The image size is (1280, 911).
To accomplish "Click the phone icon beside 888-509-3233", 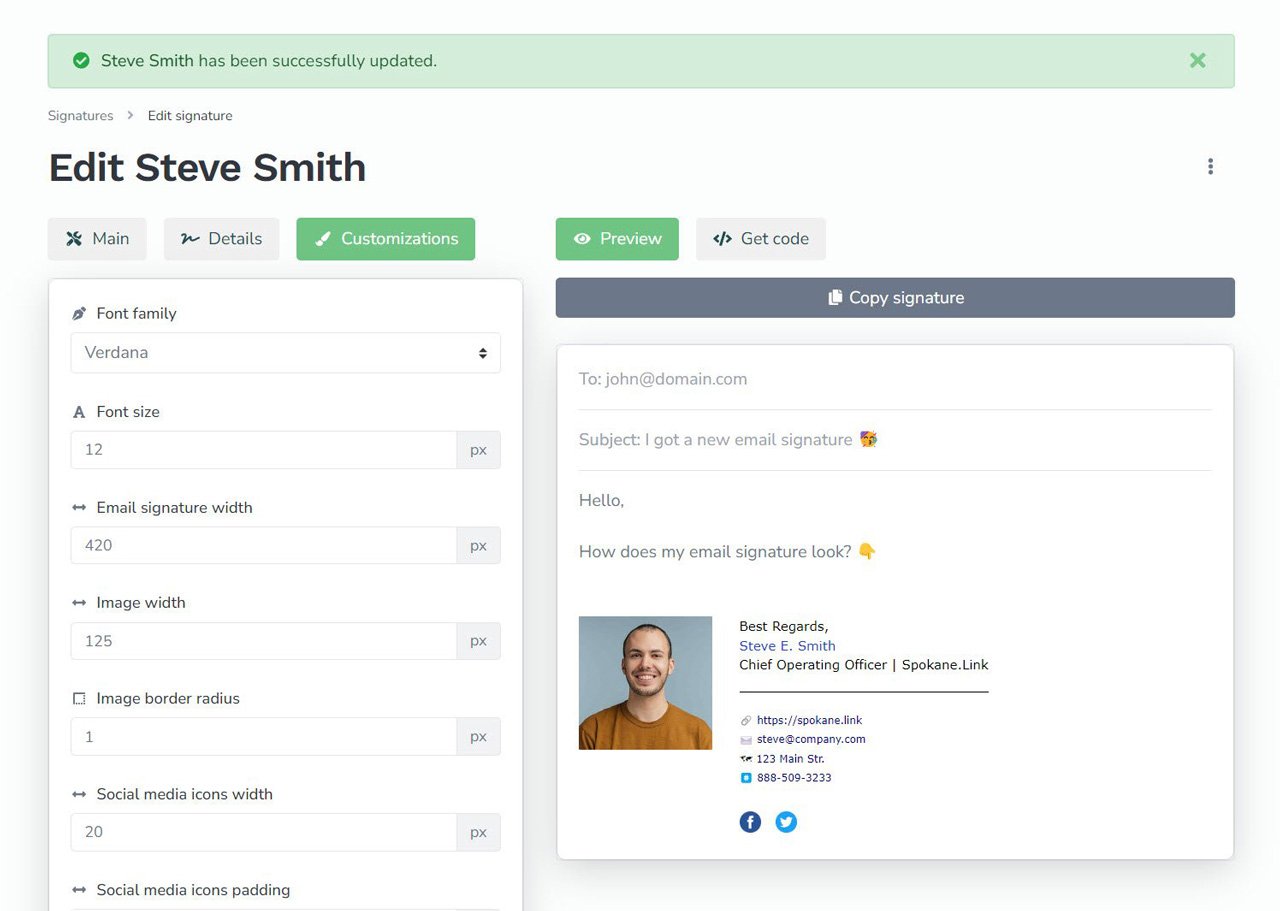I will point(745,778).
